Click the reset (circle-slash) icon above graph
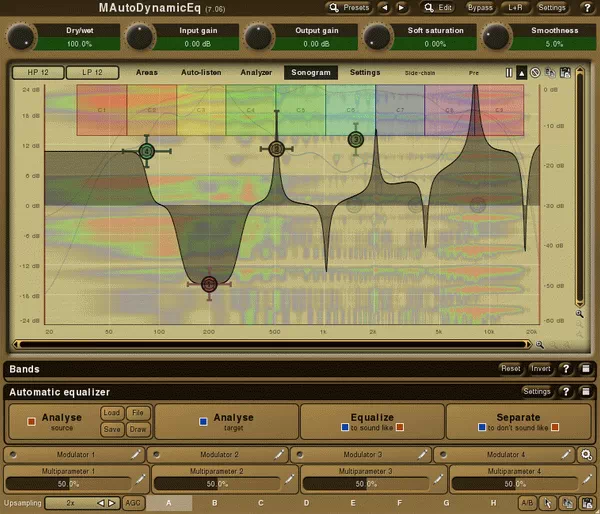This screenshot has width=600, height=514. [535, 73]
